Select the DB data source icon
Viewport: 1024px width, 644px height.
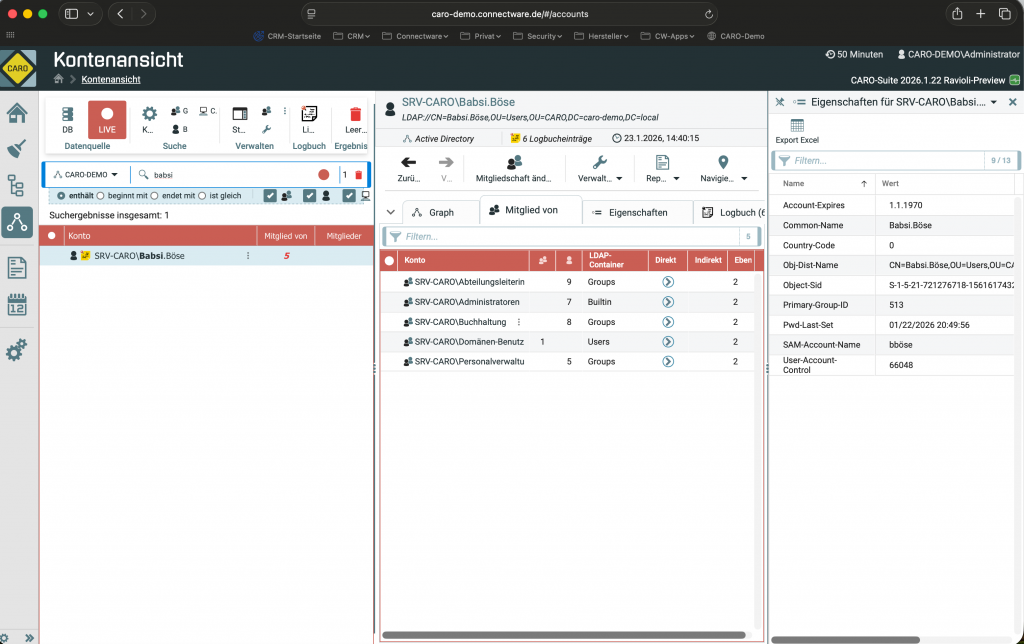coord(67,119)
